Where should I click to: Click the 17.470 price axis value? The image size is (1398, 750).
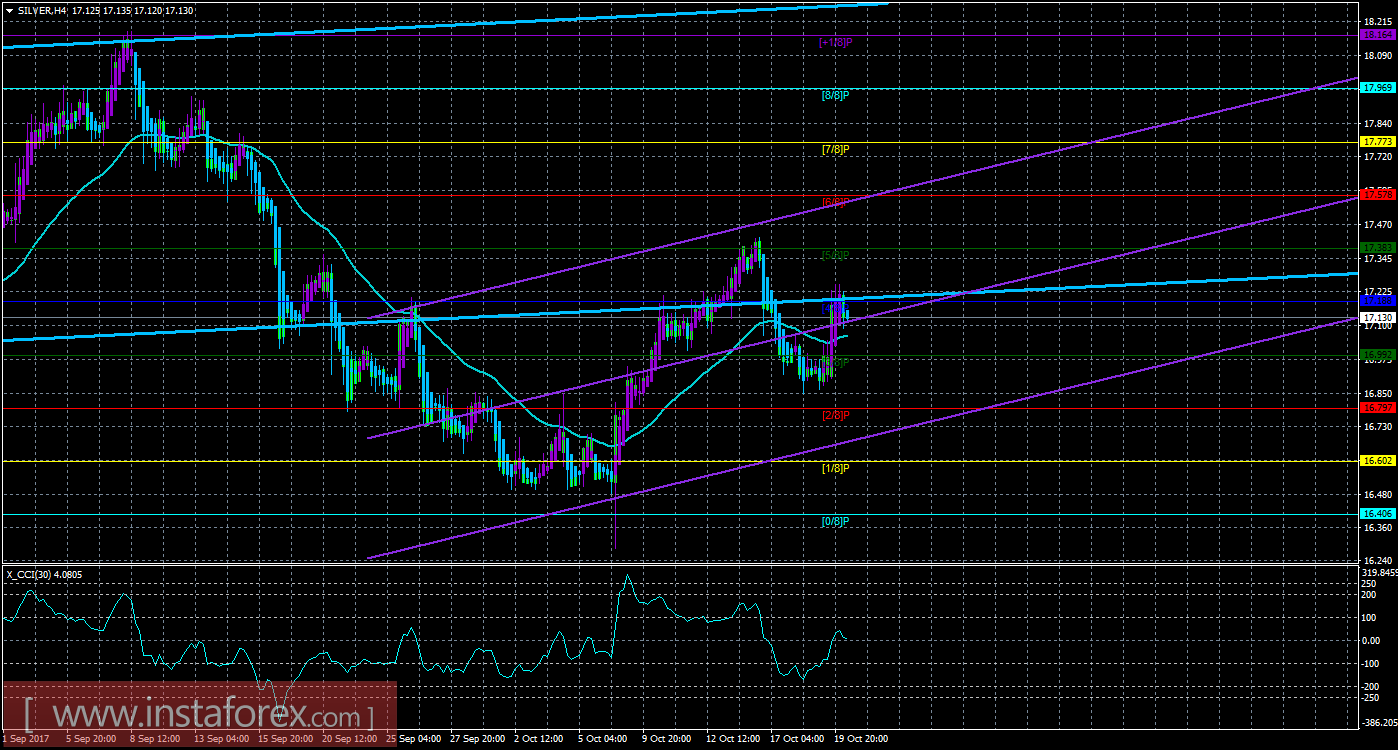click(1378, 225)
